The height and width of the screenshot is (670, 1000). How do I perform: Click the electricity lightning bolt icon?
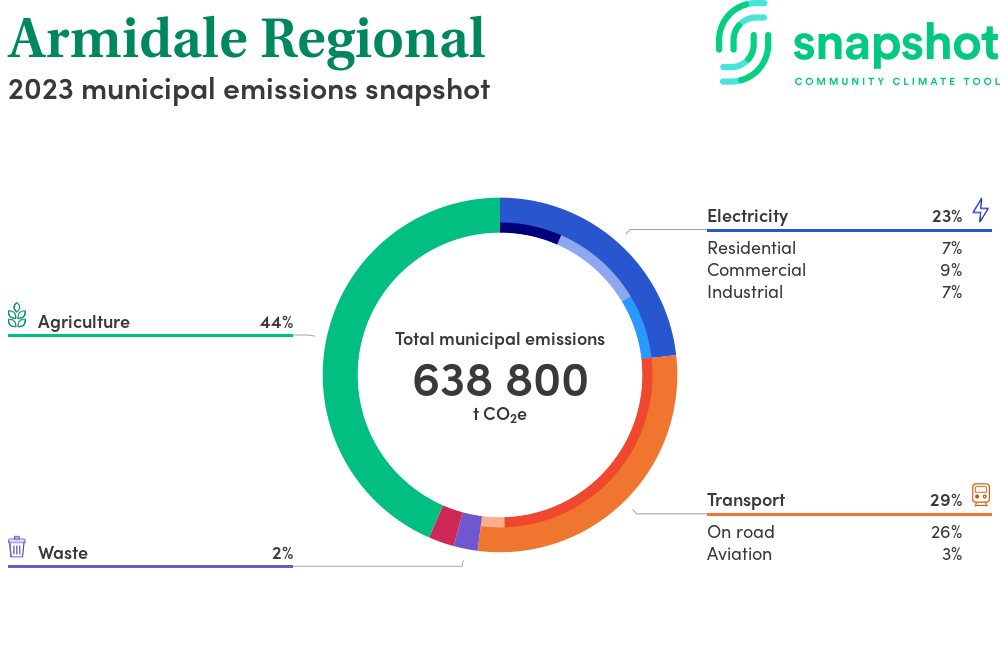point(980,211)
